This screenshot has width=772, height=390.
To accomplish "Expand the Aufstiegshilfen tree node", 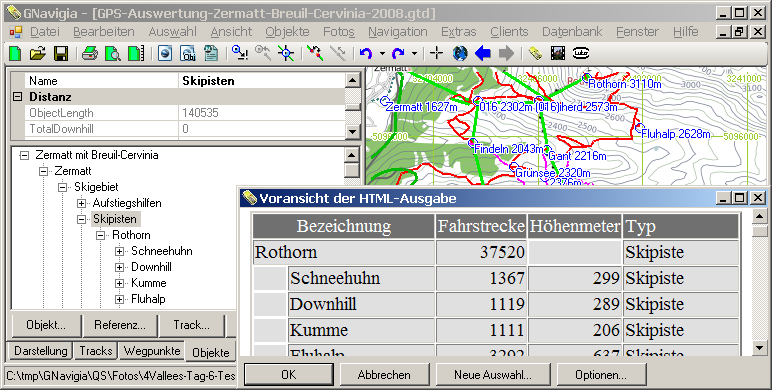I will [x=81, y=203].
